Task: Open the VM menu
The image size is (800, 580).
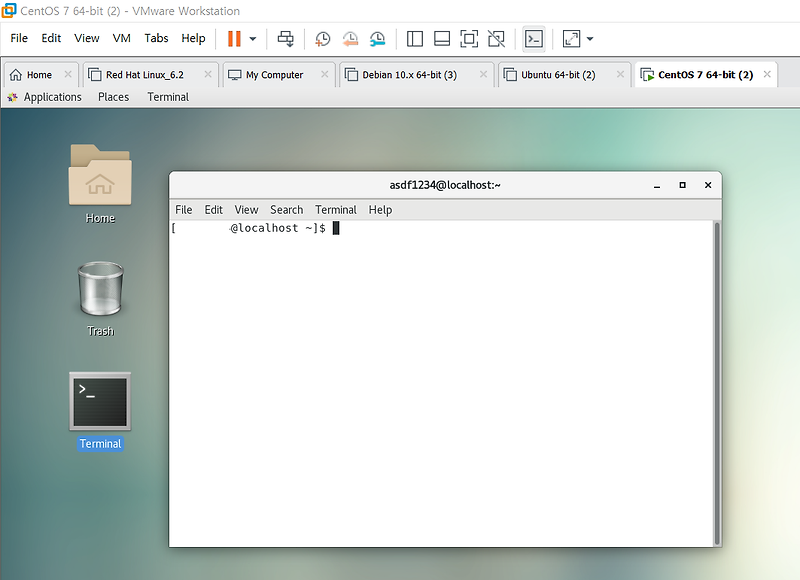Action: coord(121,38)
